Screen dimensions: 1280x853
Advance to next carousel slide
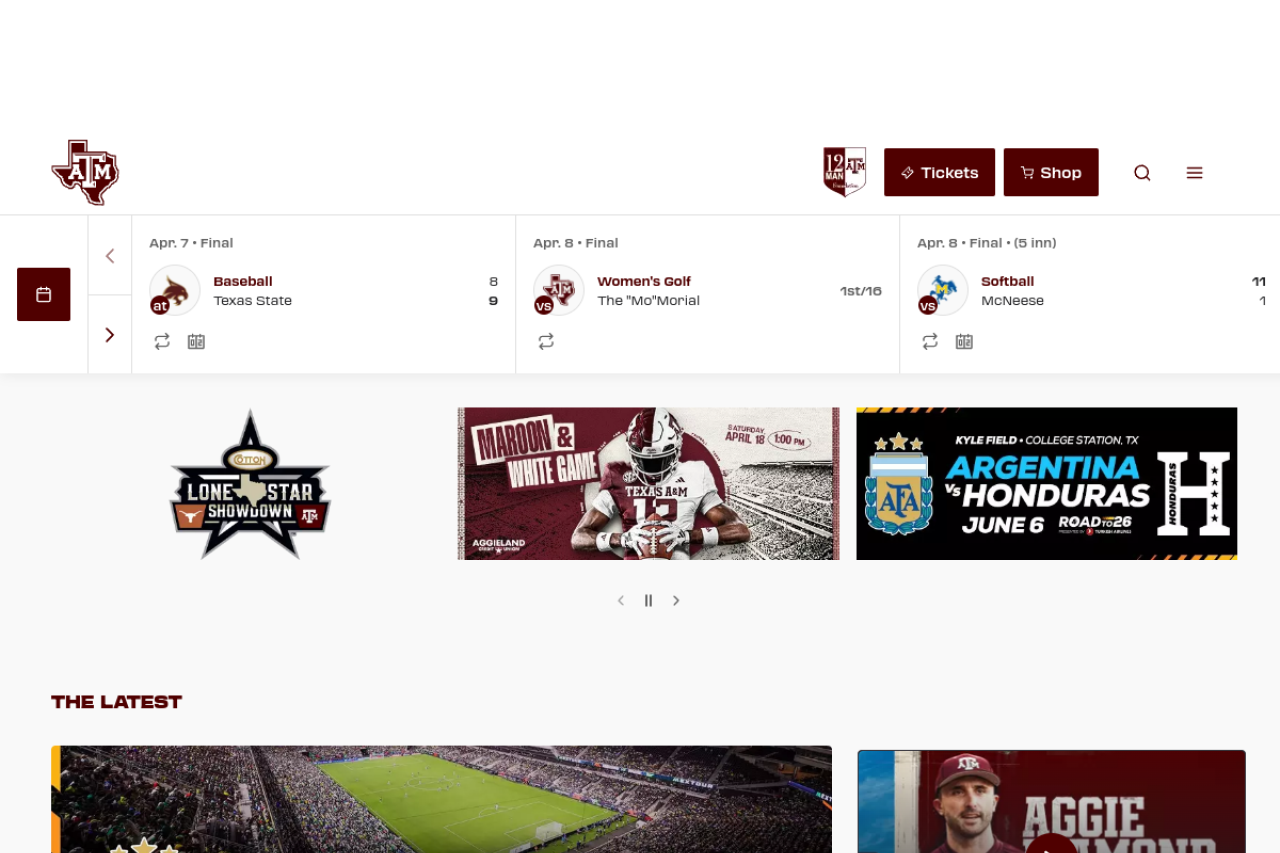tap(676, 601)
